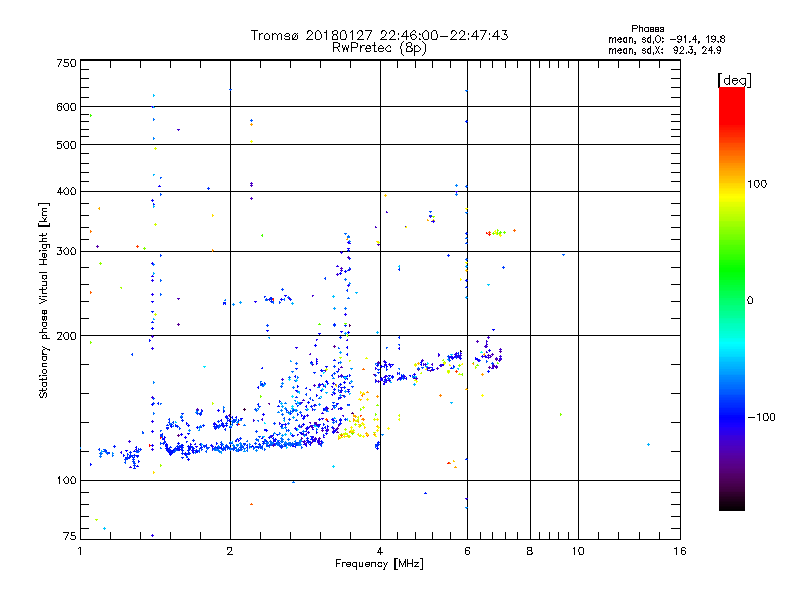Click the '[deg]' colorbar unit label

(x=734, y=80)
